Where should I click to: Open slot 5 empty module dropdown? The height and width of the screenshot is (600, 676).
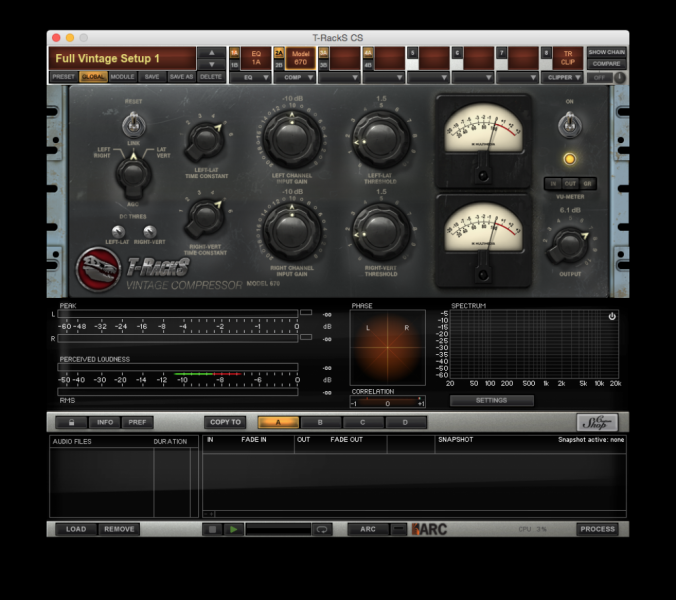tap(429, 78)
